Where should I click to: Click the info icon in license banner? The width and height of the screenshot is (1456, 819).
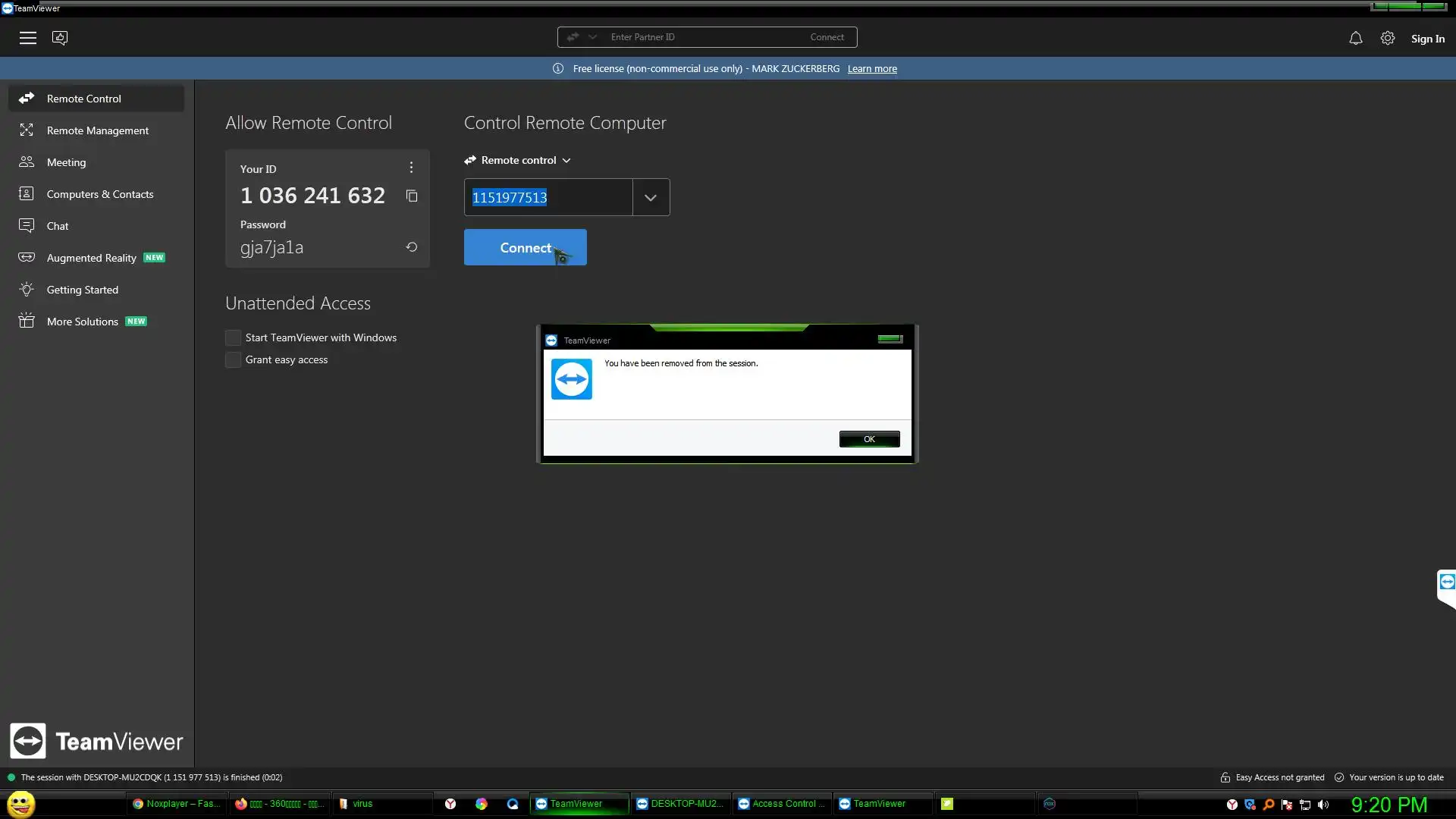click(558, 68)
